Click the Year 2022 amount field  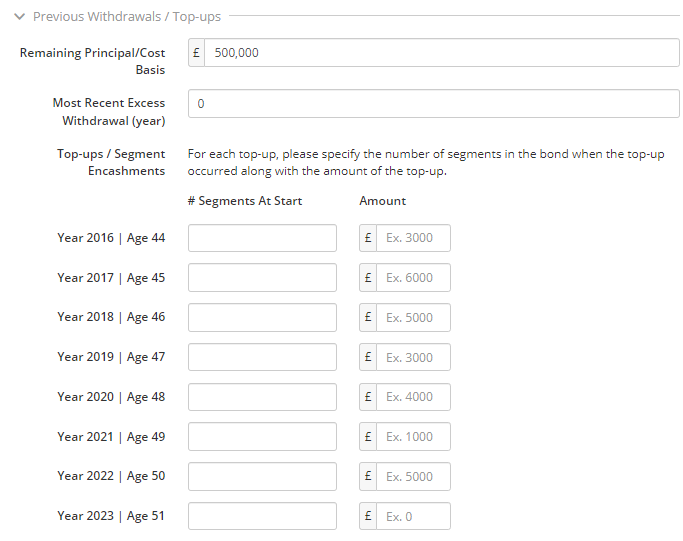413,477
